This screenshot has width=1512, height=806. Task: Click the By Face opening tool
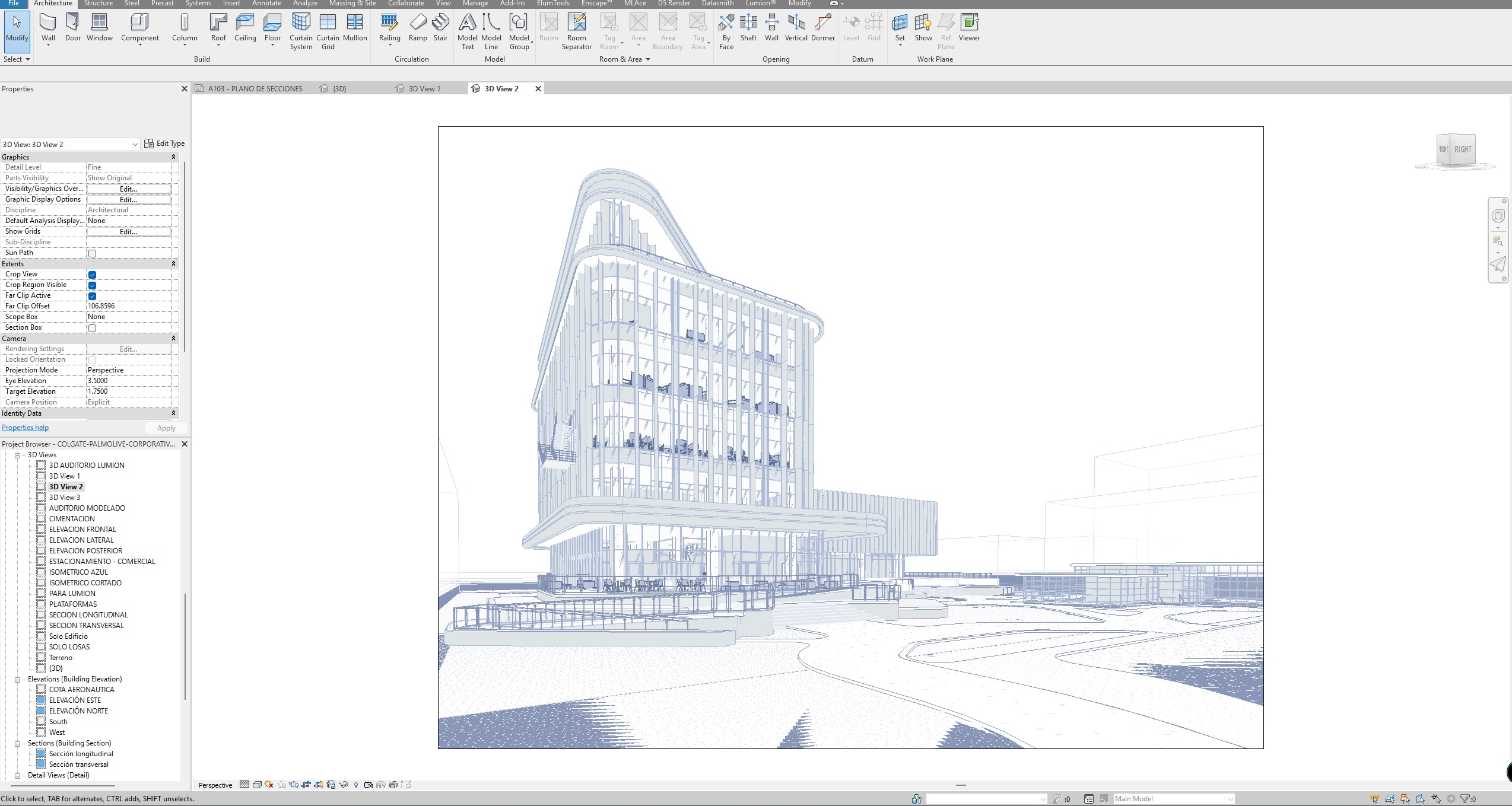pyautogui.click(x=726, y=31)
